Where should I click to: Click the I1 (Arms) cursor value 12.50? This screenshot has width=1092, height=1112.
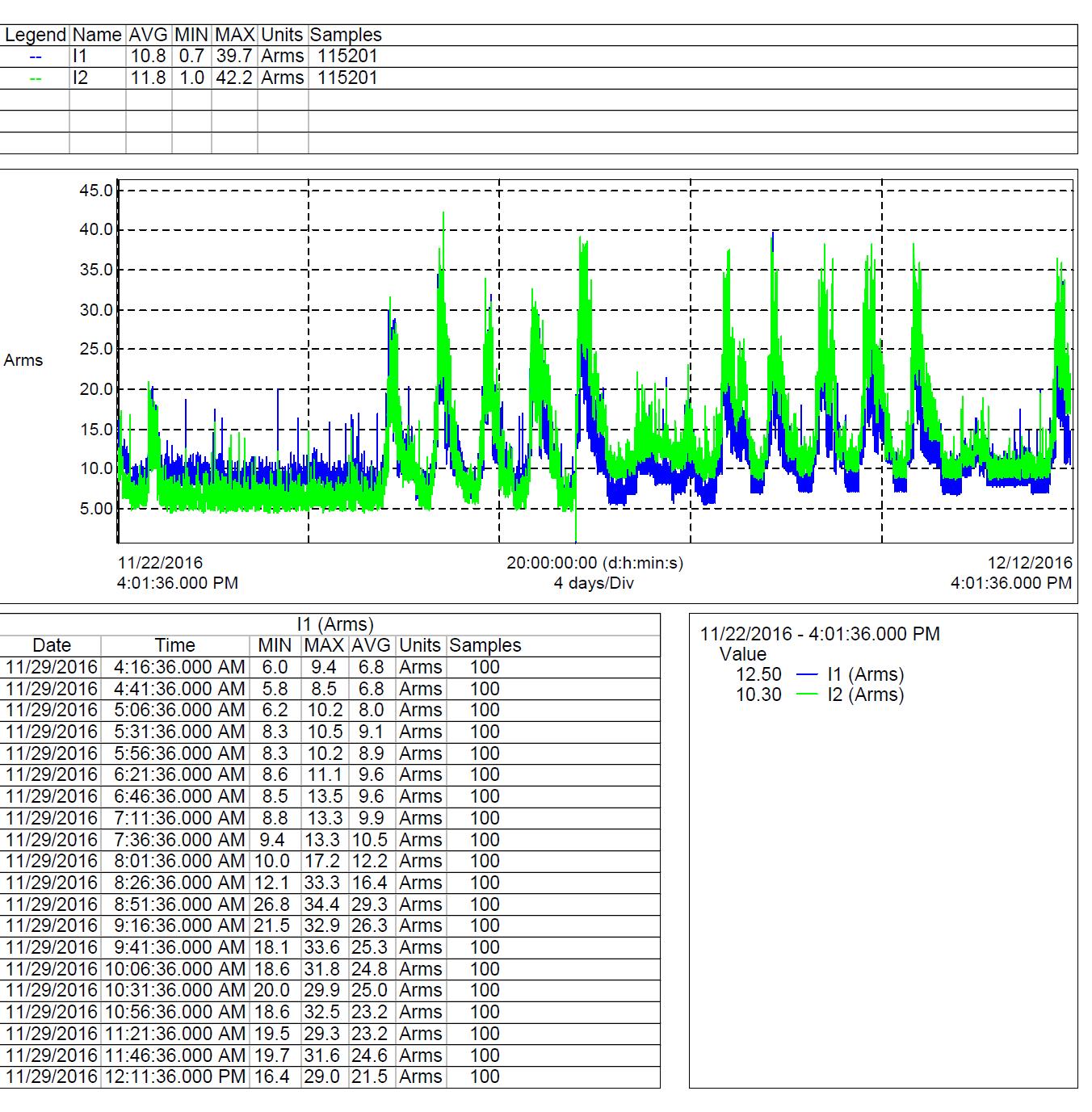point(758,674)
